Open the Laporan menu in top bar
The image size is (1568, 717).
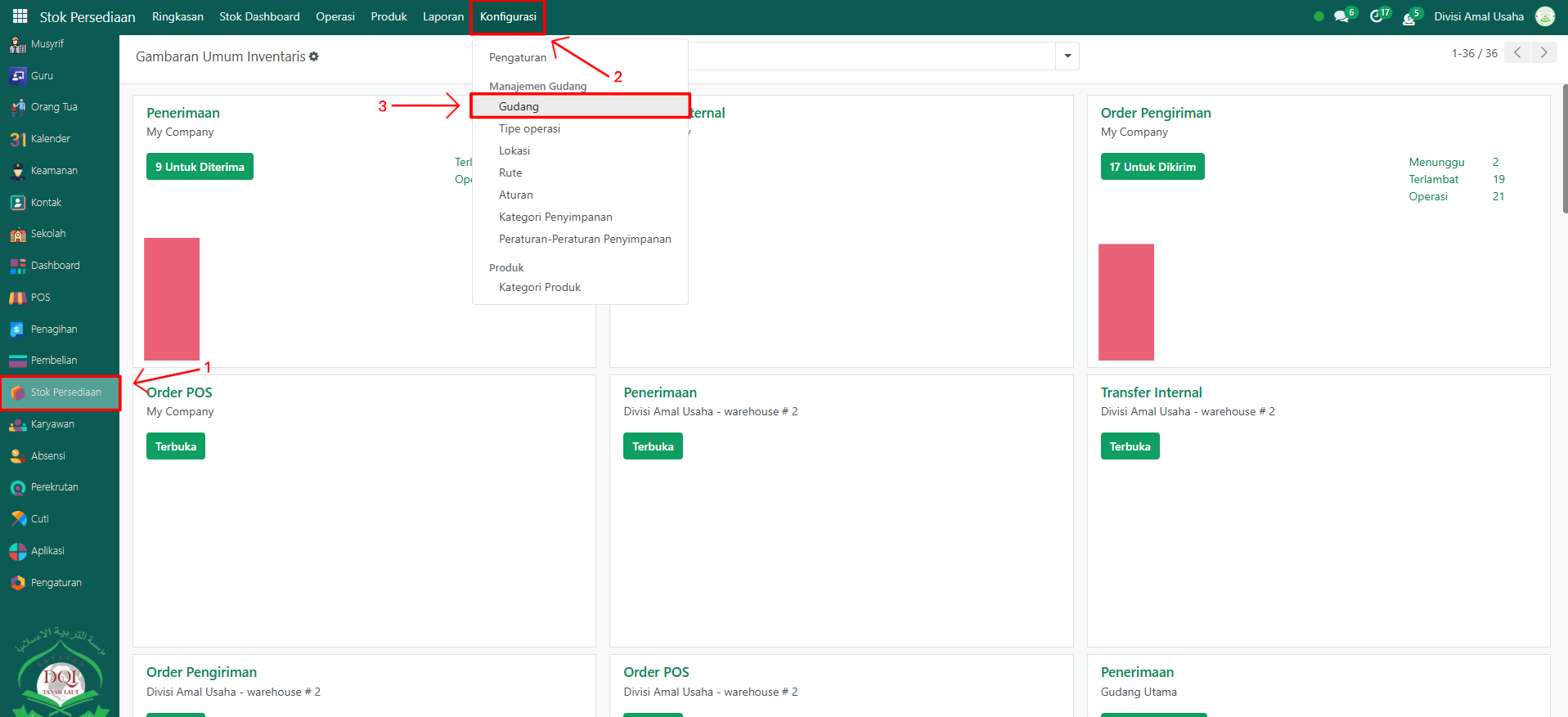pos(443,16)
